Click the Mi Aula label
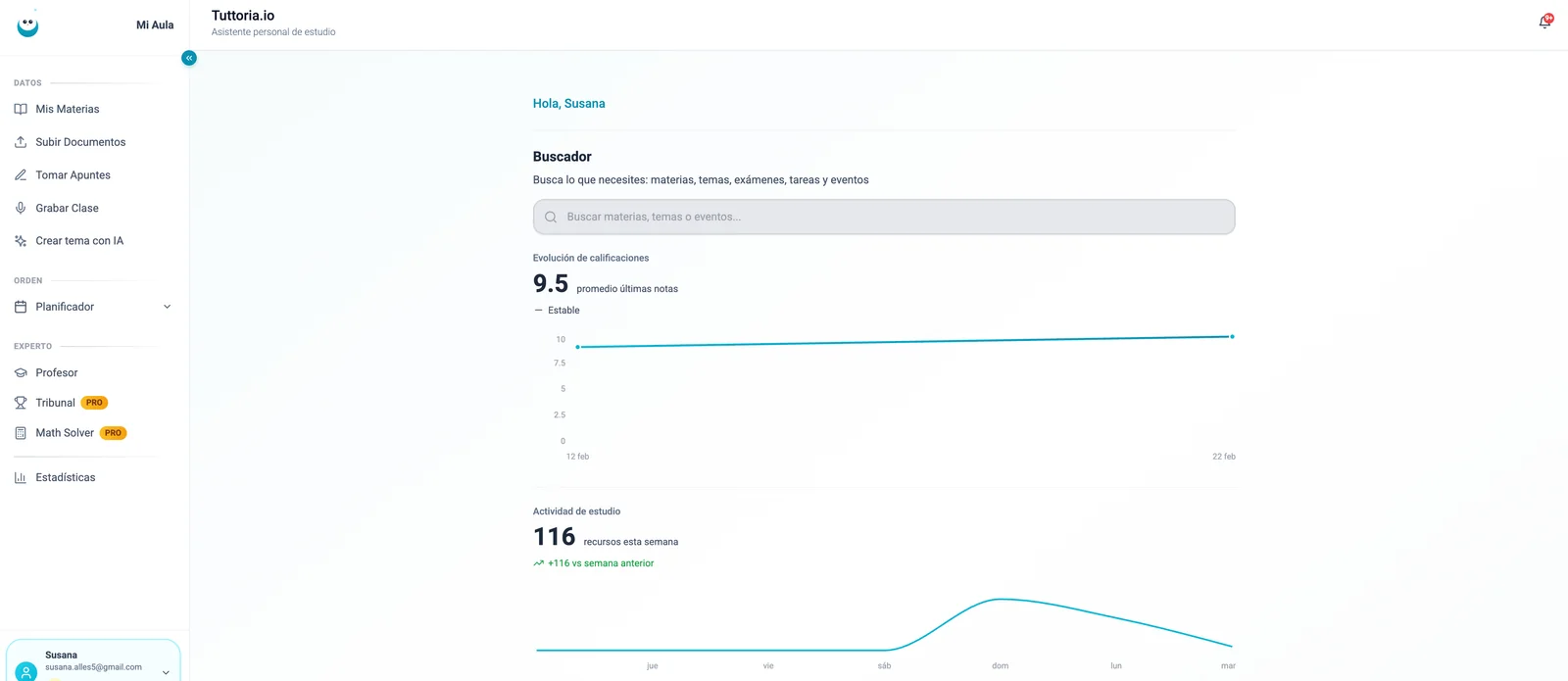 point(155,25)
